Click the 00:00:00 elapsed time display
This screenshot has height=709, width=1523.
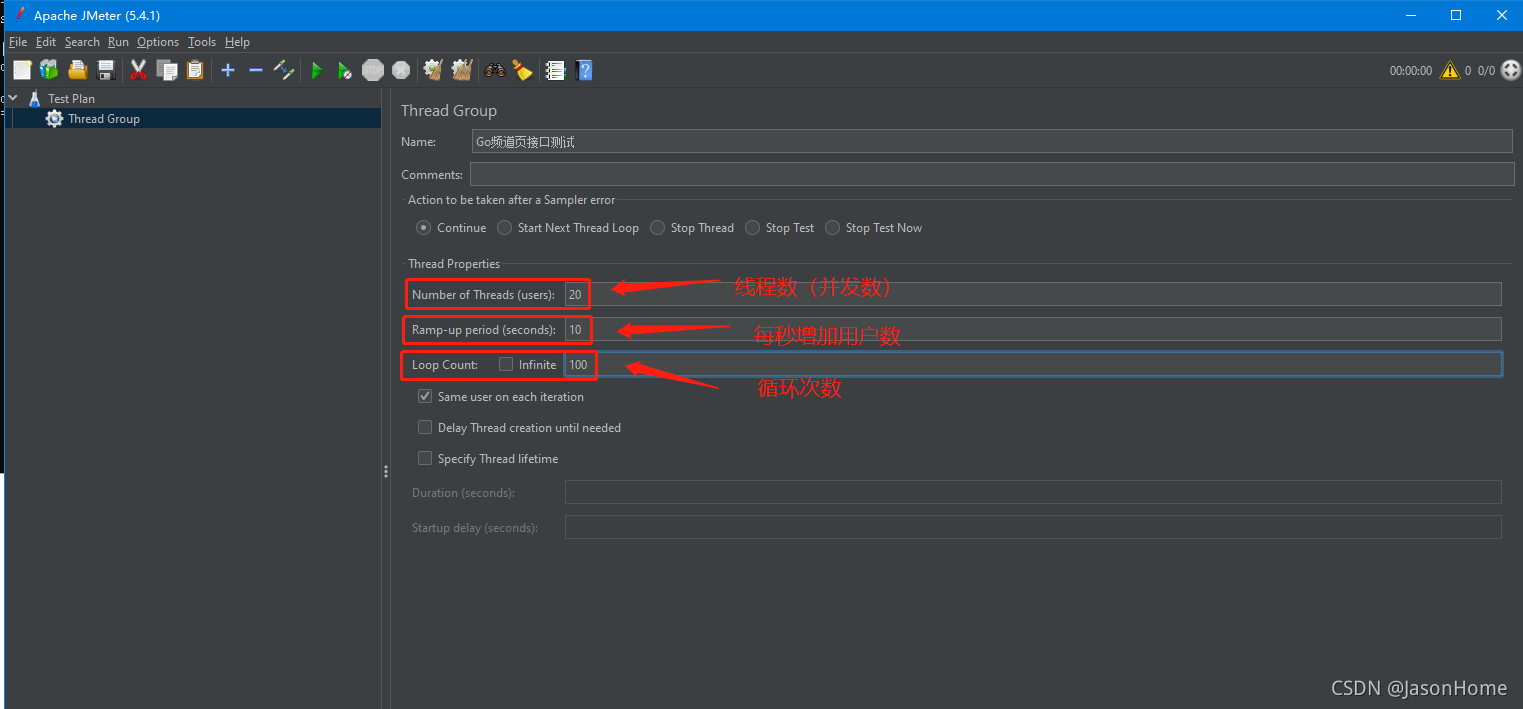pyautogui.click(x=1410, y=70)
